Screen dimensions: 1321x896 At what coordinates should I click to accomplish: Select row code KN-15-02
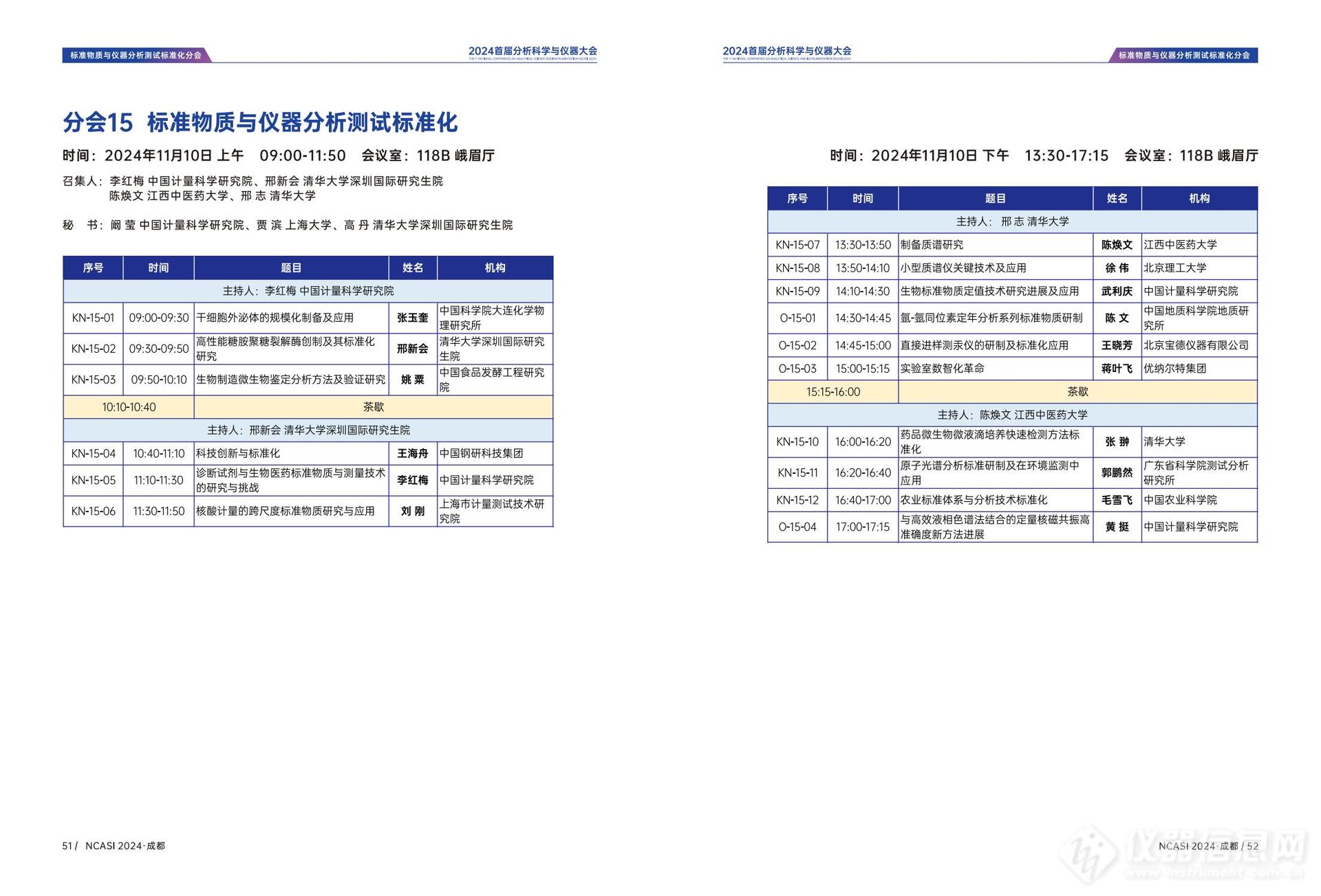[x=93, y=349]
